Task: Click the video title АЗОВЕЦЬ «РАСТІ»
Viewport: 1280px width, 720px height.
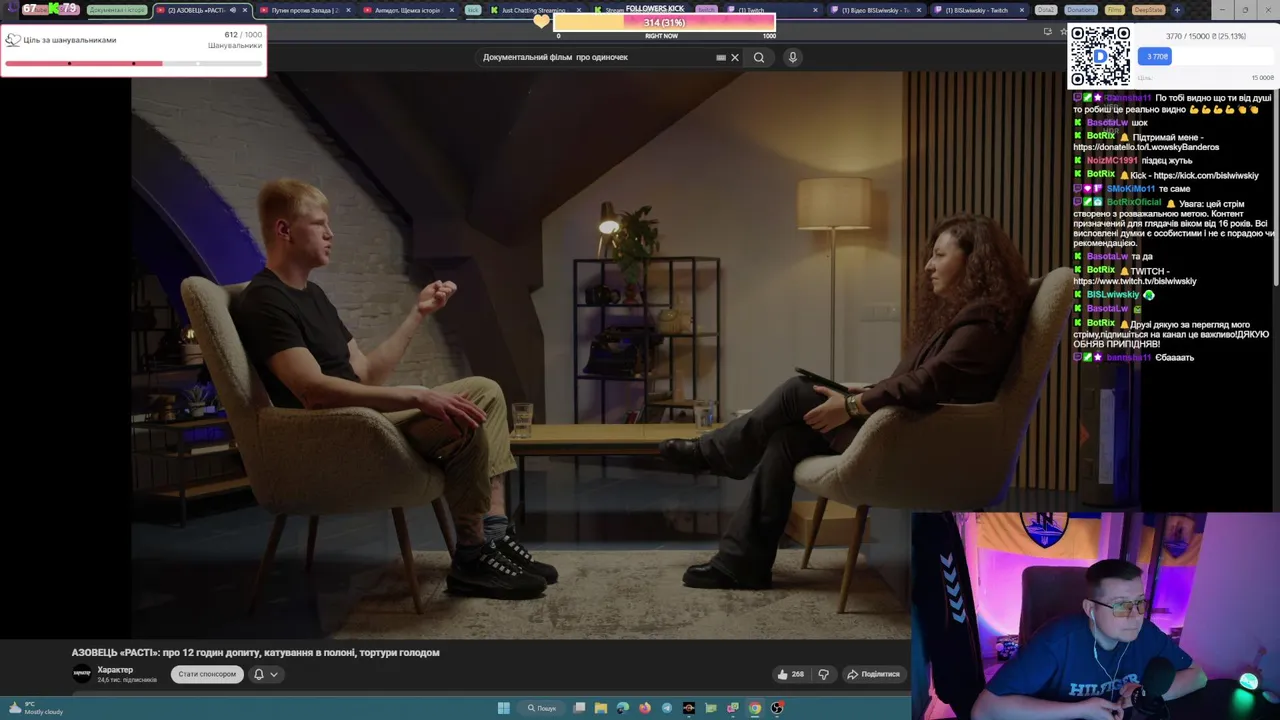Action: click(x=255, y=652)
